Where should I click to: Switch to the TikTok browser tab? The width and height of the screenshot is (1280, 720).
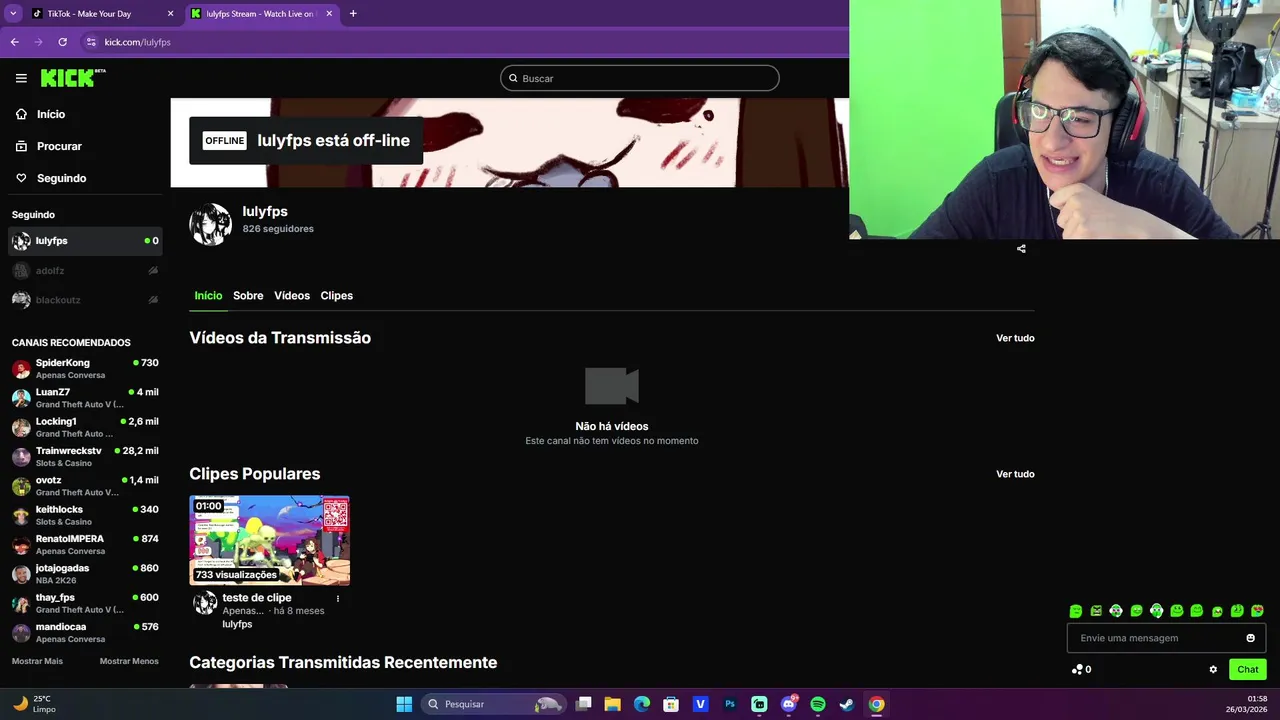pos(100,14)
